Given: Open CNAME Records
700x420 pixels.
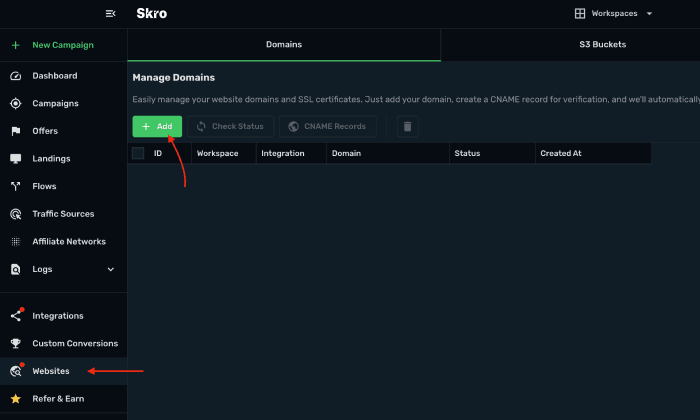Looking at the screenshot, I should pyautogui.click(x=328, y=126).
